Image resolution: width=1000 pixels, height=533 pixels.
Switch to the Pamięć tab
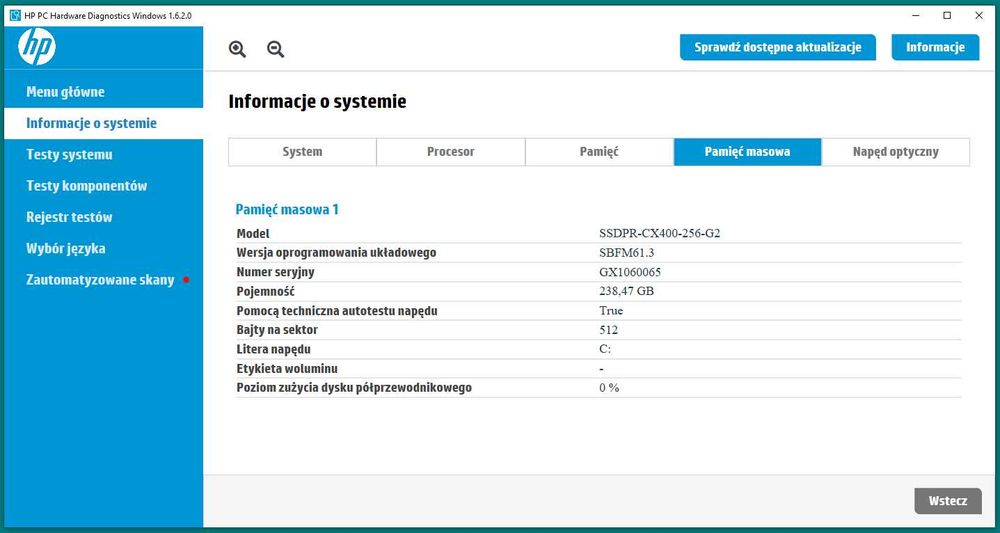pyautogui.click(x=599, y=152)
